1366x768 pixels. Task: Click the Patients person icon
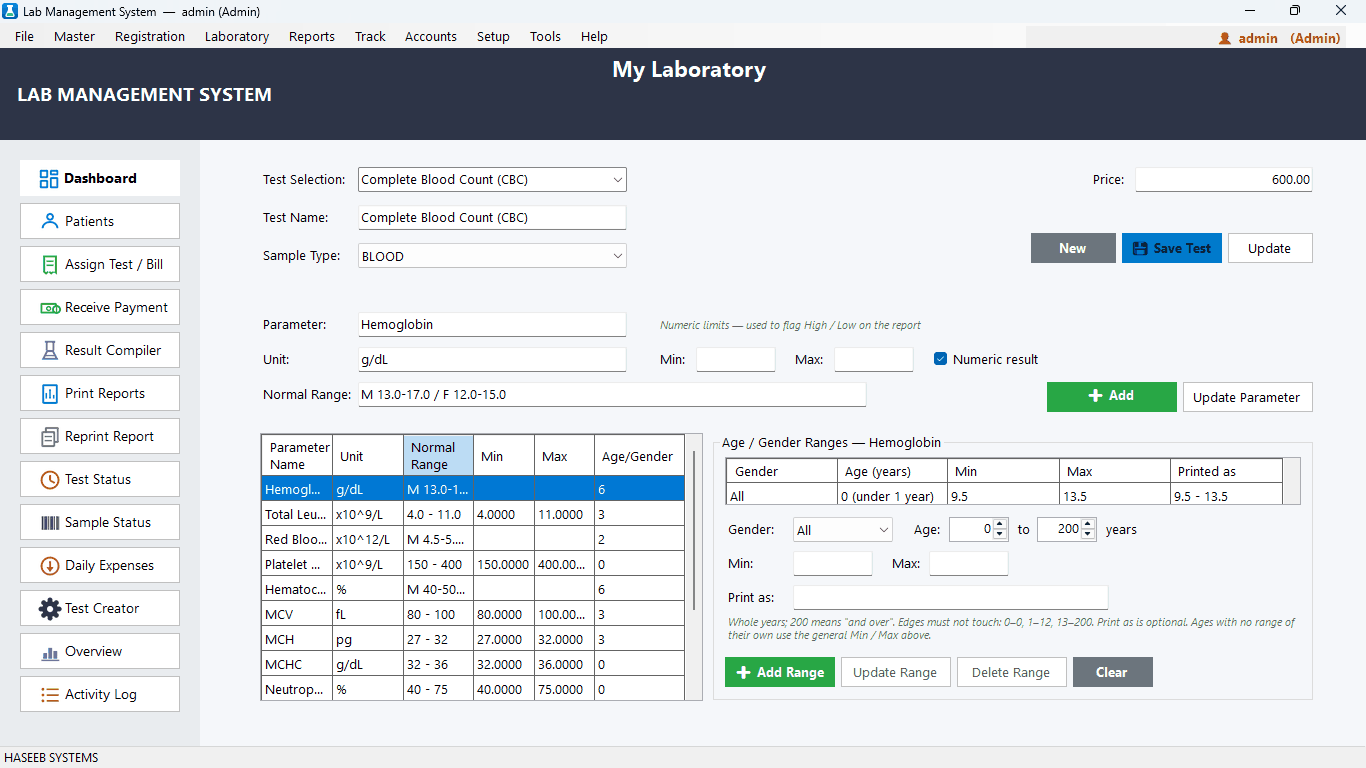click(49, 221)
